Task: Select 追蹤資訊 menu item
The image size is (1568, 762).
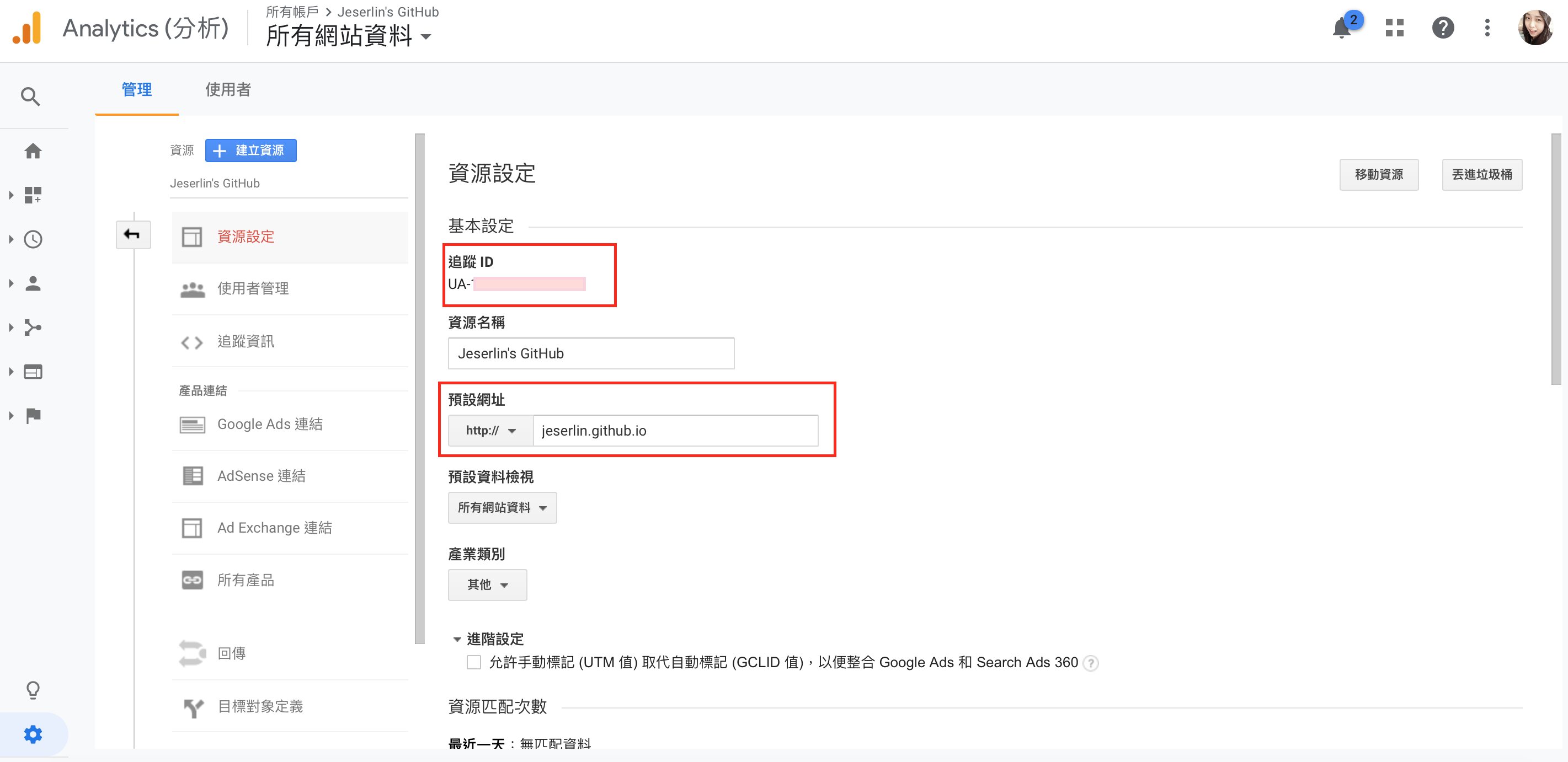Action: click(x=290, y=342)
